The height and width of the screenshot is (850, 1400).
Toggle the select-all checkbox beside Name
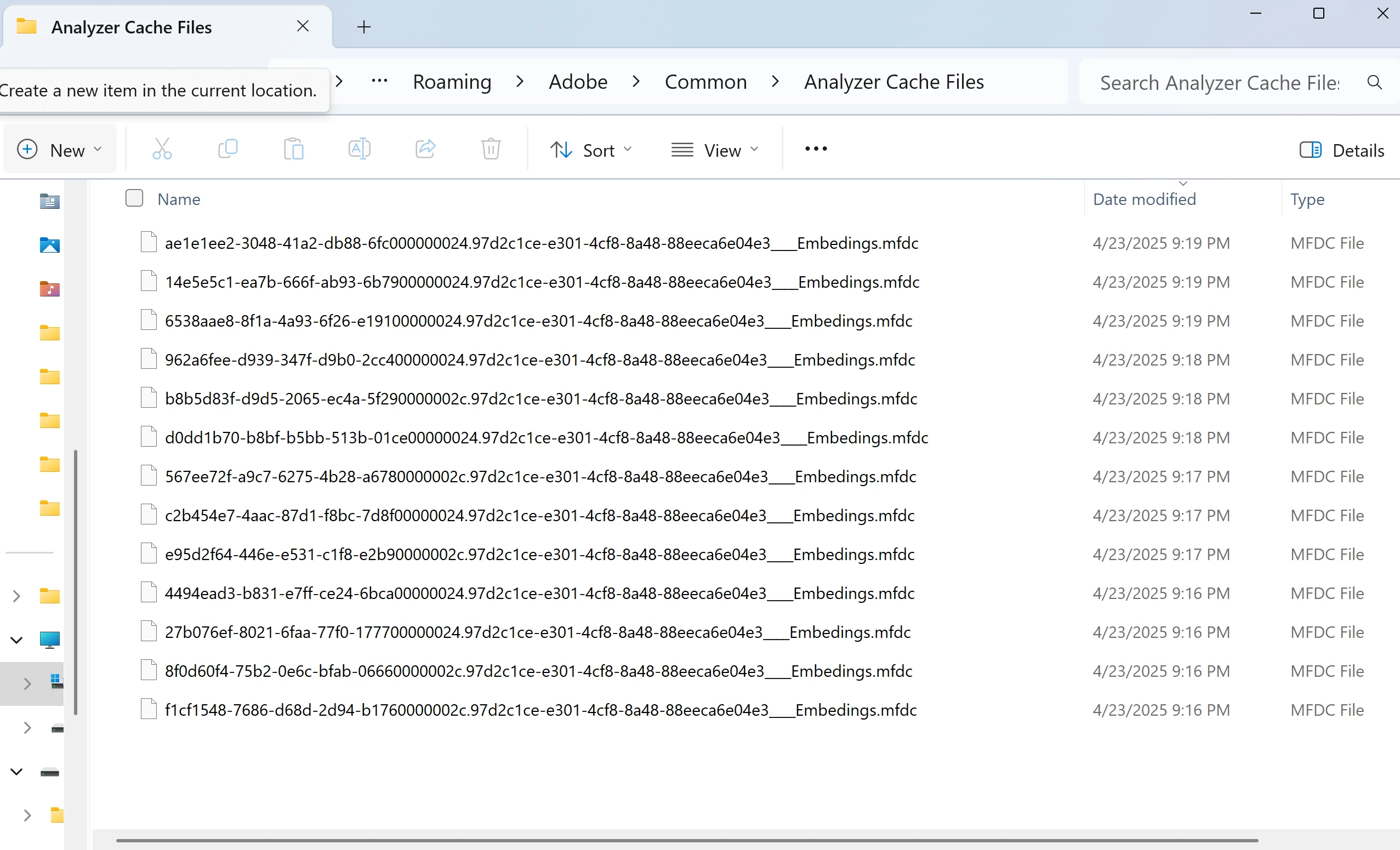[x=134, y=198]
